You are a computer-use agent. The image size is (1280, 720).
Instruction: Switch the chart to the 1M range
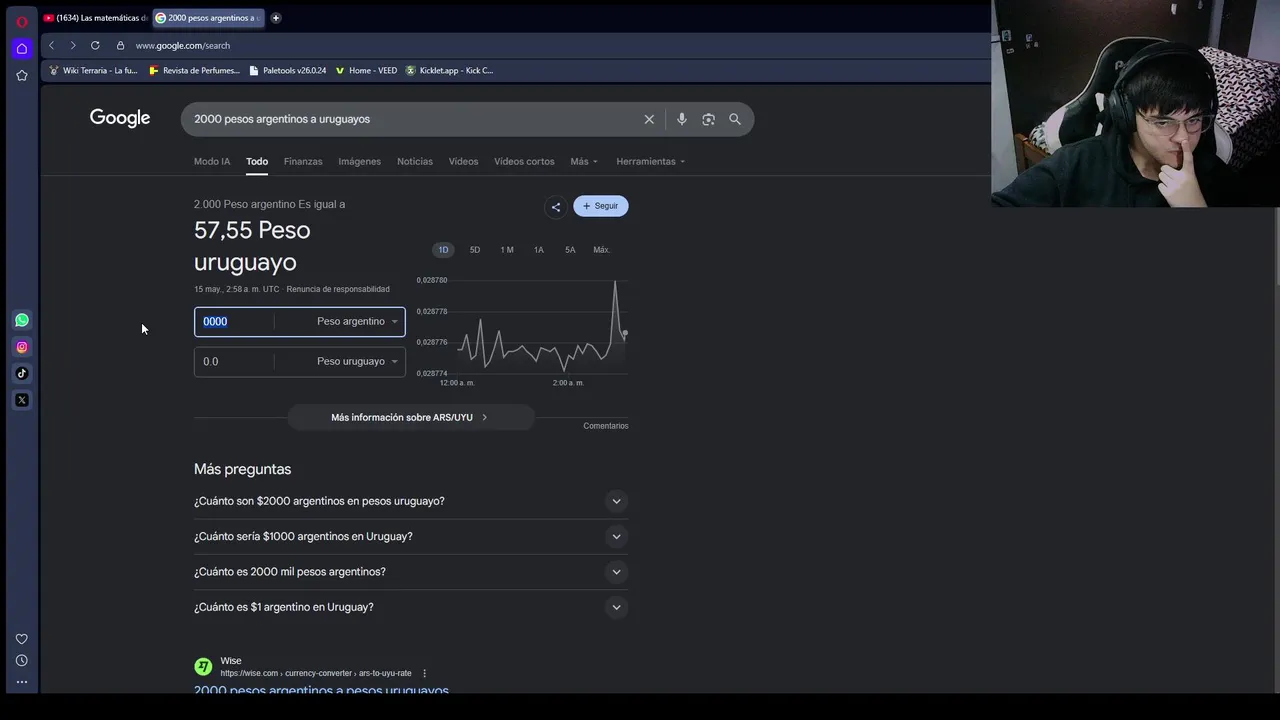pos(507,250)
